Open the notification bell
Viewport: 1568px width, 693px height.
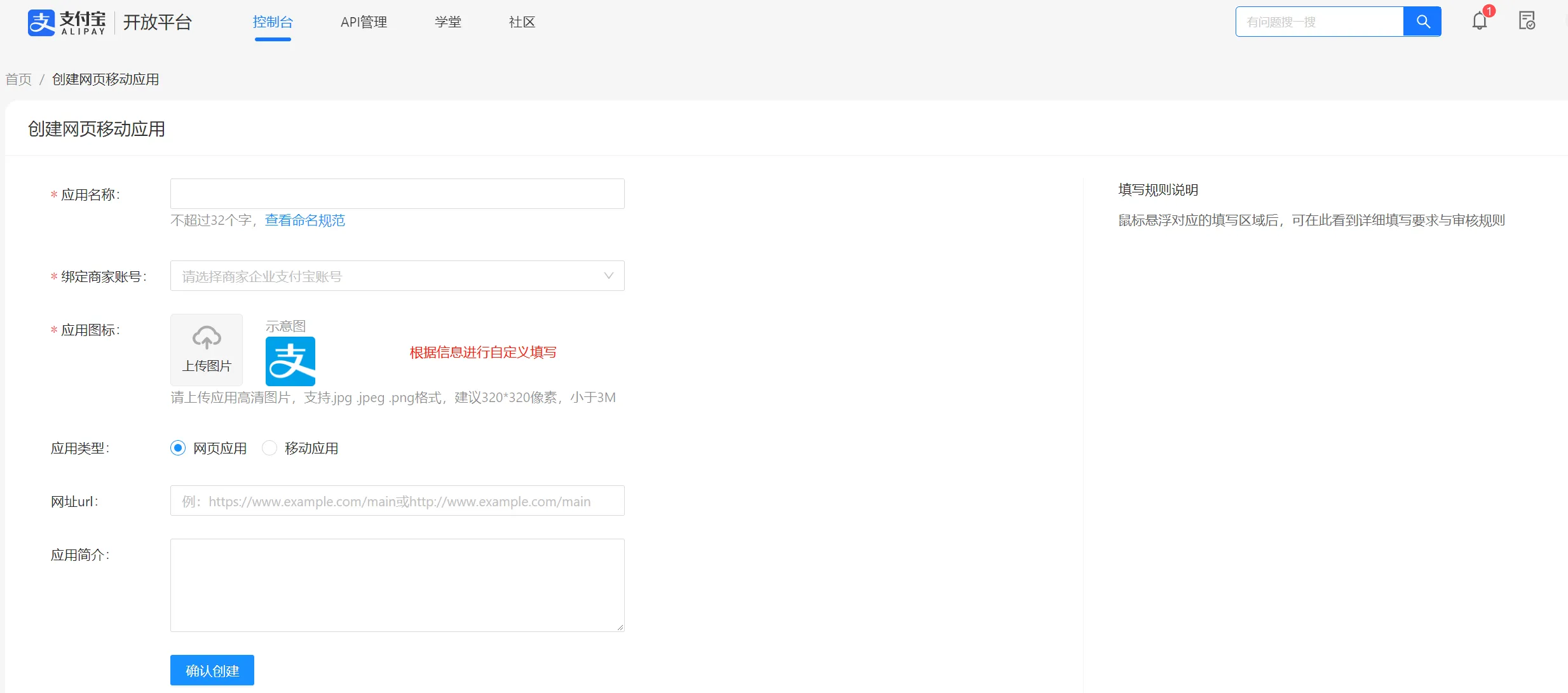(x=1480, y=22)
